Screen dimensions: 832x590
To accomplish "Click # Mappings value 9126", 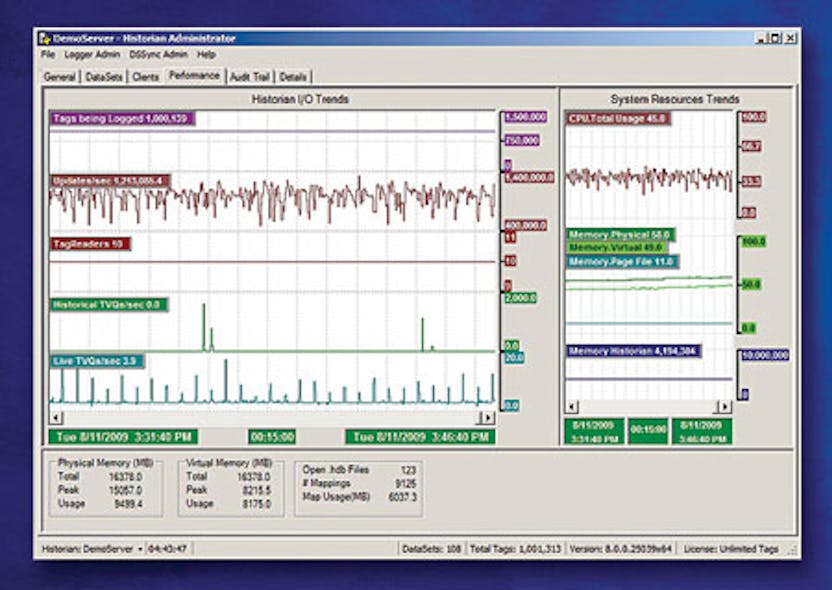I will (406, 484).
